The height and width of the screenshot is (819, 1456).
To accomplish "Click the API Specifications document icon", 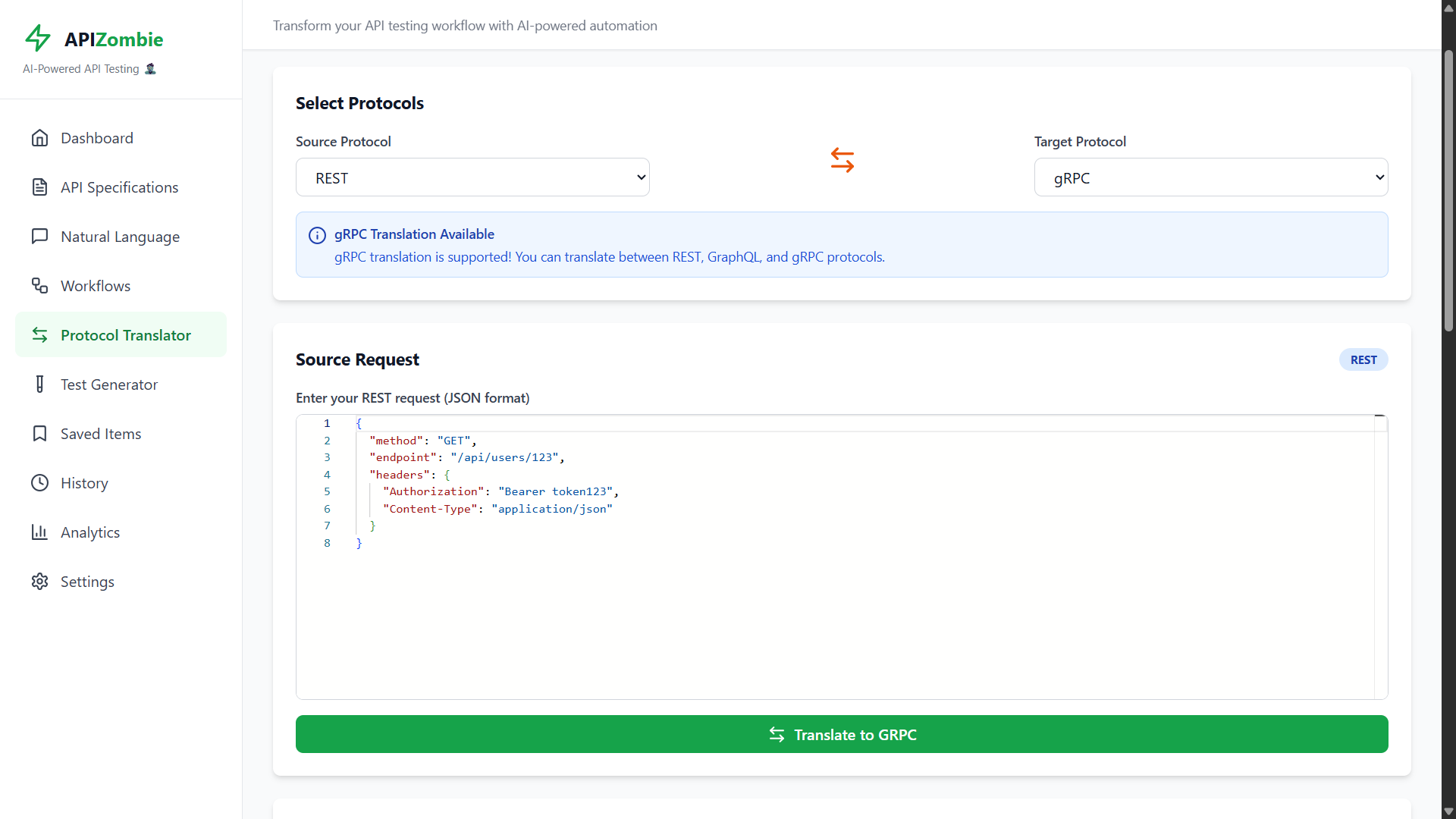I will point(39,187).
